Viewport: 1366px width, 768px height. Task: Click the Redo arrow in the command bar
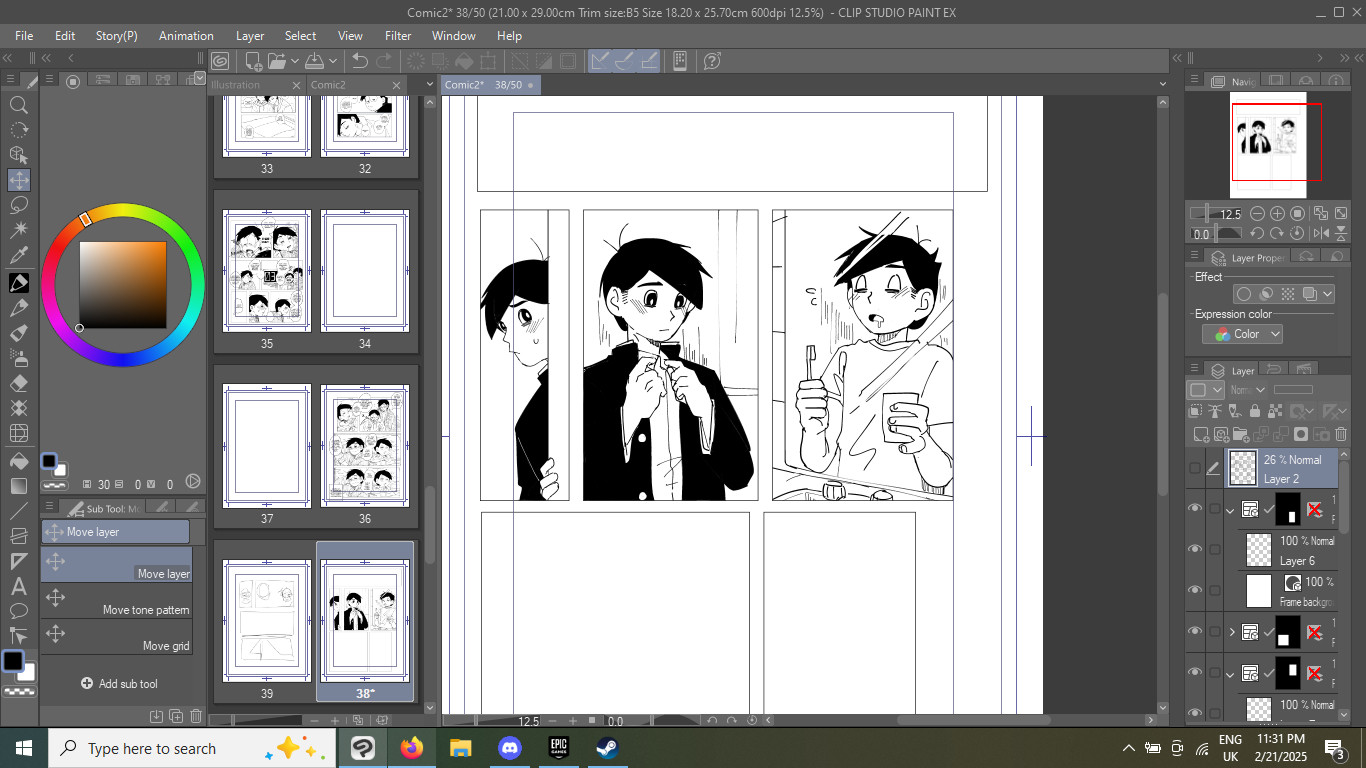point(384,61)
